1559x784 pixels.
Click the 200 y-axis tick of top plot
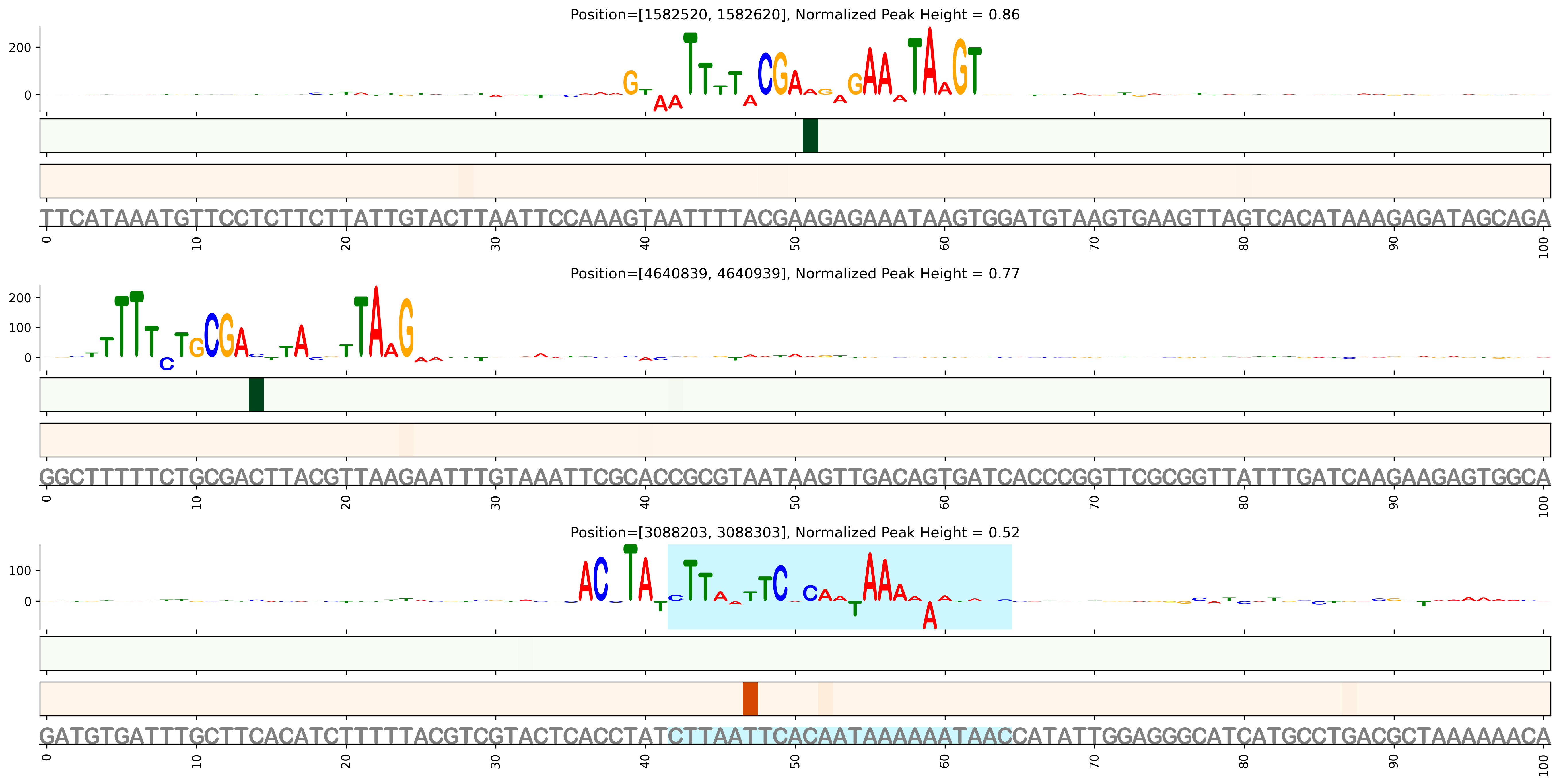(20, 47)
